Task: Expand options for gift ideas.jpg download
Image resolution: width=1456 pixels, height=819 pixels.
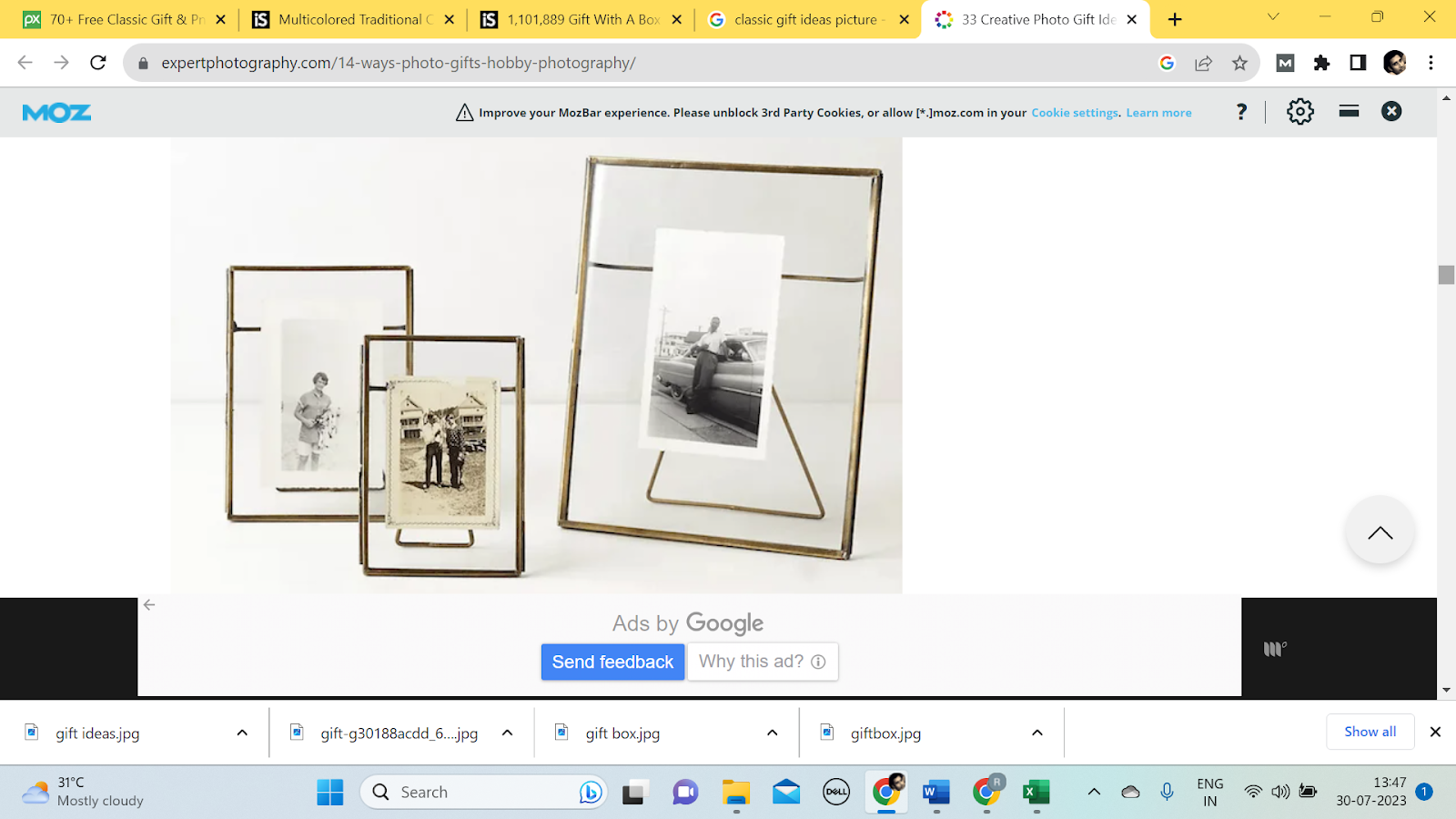Action: pos(242,733)
